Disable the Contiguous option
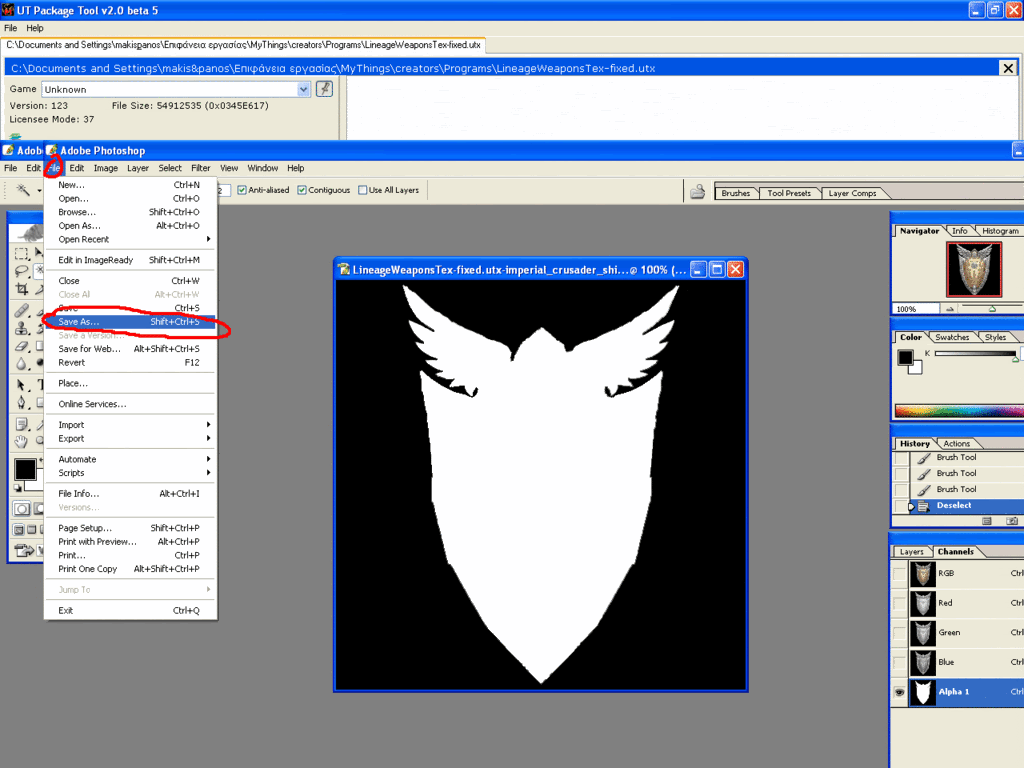Image resolution: width=1024 pixels, height=768 pixels. (x=302, y=190)
